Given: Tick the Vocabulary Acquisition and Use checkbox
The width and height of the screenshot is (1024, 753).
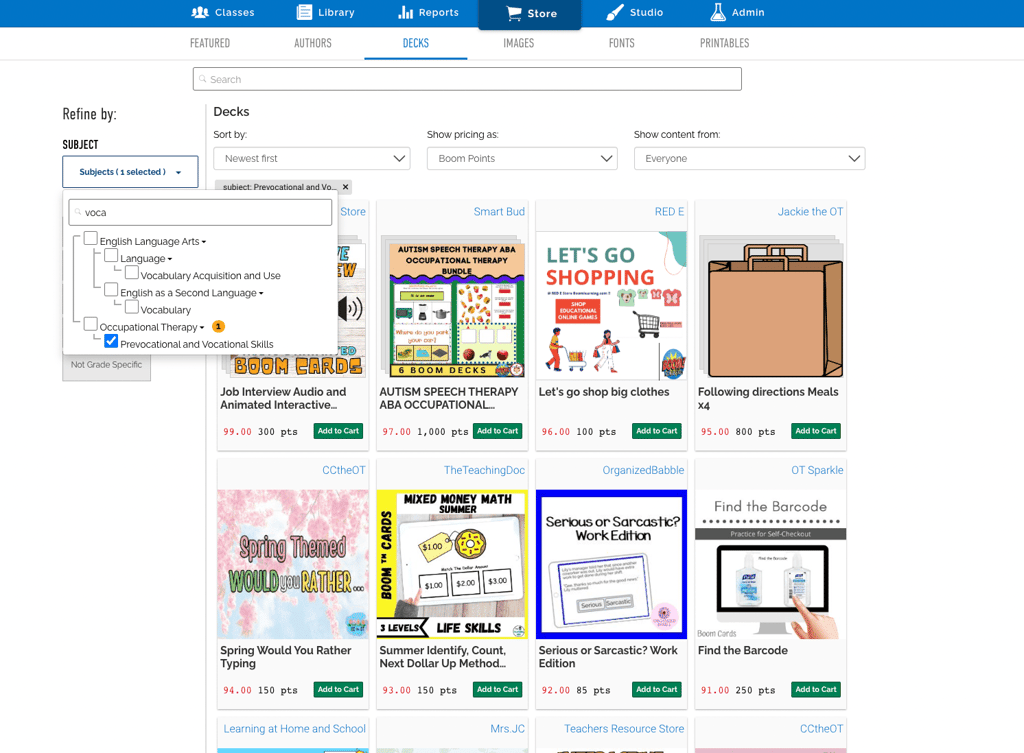Looking at the screenshot, I should point(132,273).
